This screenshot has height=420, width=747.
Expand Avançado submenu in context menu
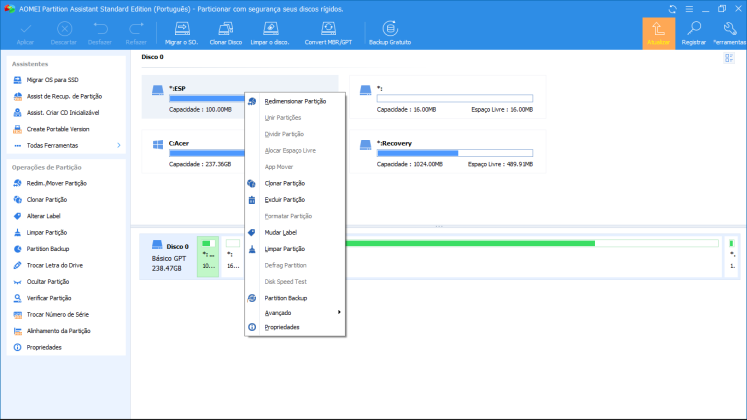[295, 313]
